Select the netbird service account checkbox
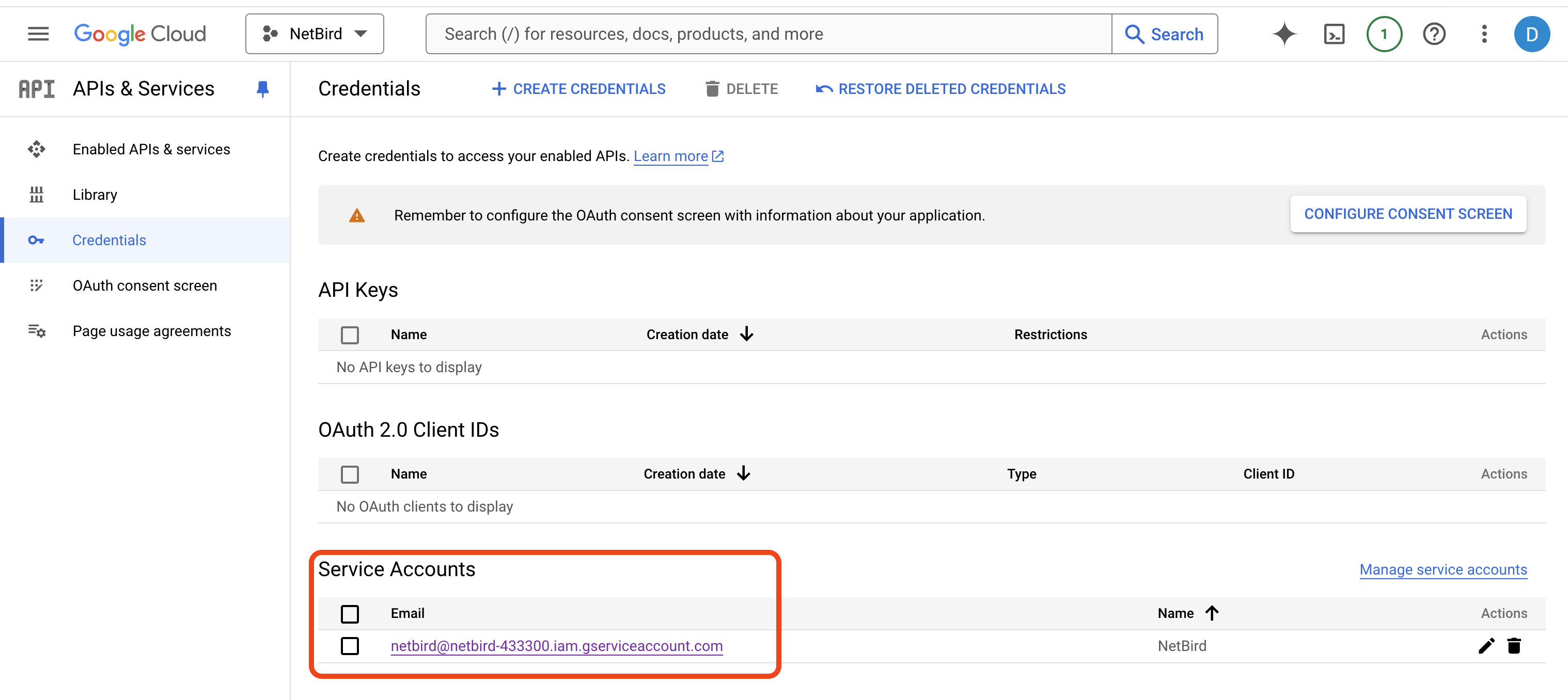The image size is (1568, 700). coord(350,646)
